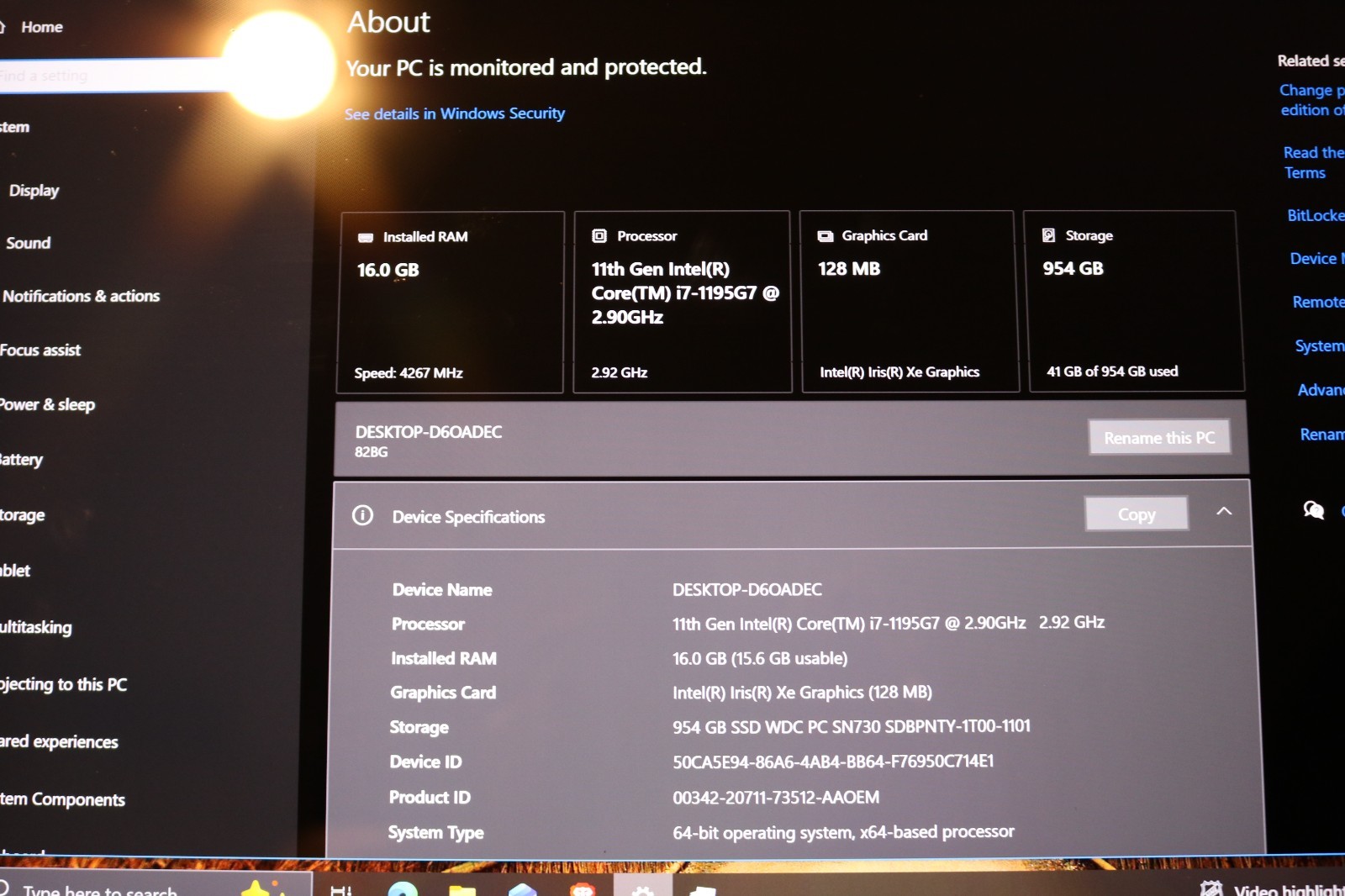
Task: Open Battery settings in sidebar
Action: pyautogui.click(x=21, y=460)
